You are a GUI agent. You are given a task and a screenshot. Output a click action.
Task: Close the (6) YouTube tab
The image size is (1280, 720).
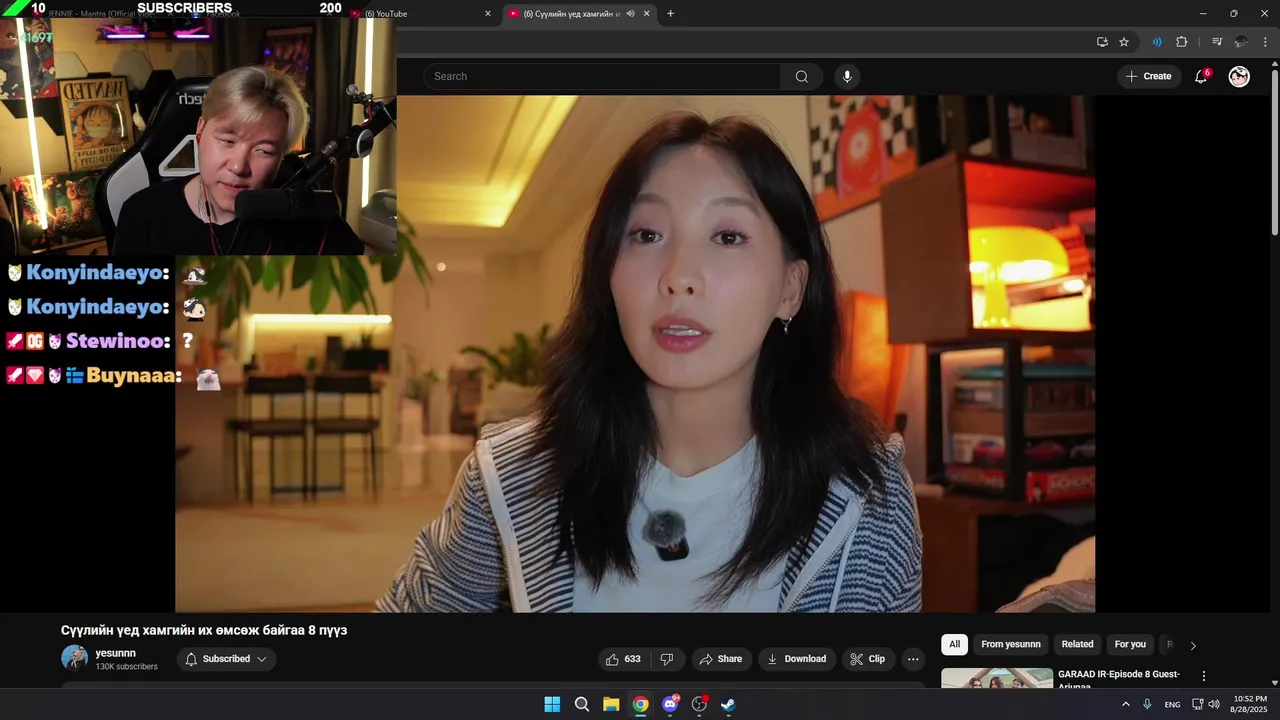[x=488, y=14]
